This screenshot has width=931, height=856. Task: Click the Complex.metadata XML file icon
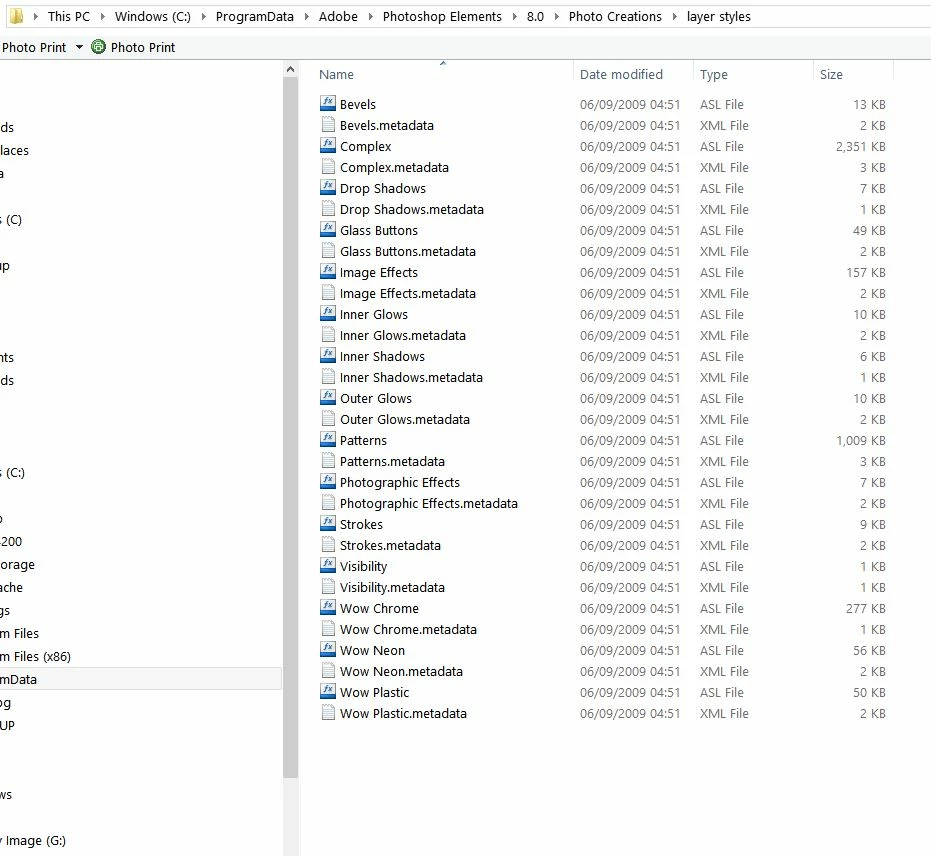tap(328, 167)
